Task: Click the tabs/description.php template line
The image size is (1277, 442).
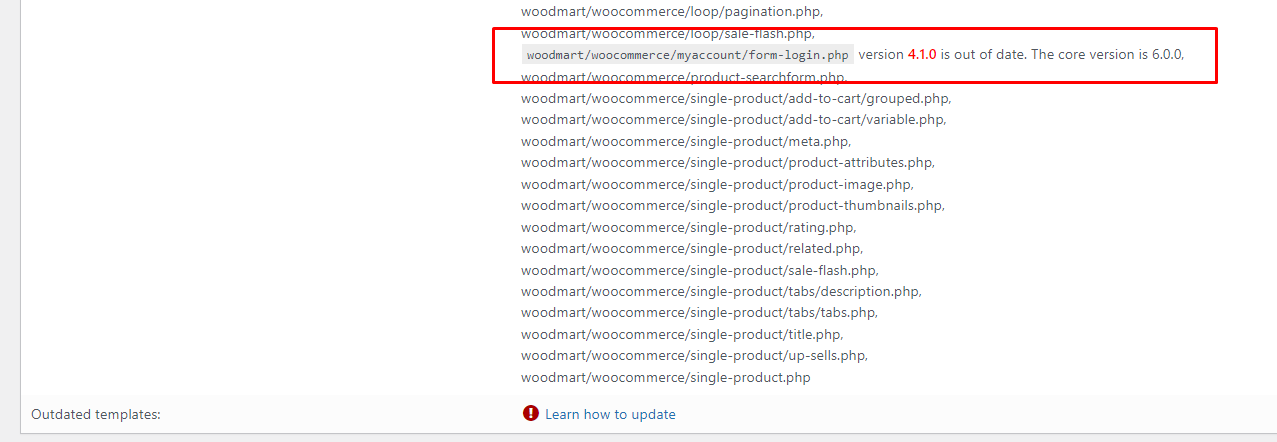Action: pos(721,291)
